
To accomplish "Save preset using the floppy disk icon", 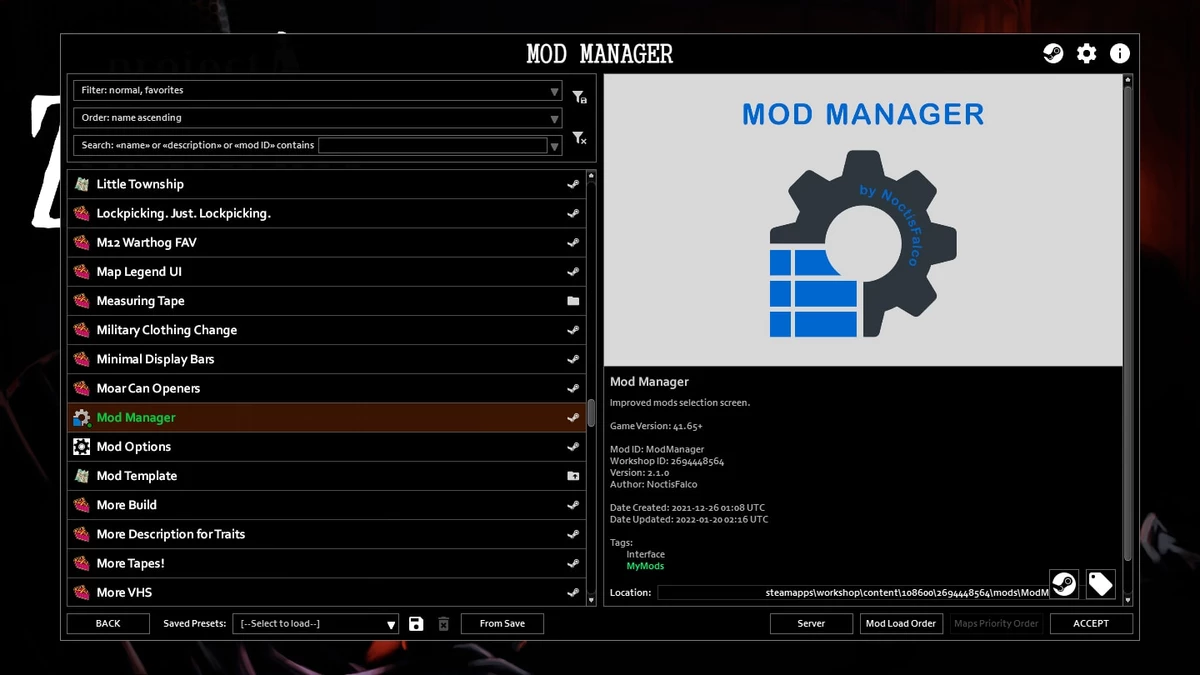I will (x=416, y=624).
